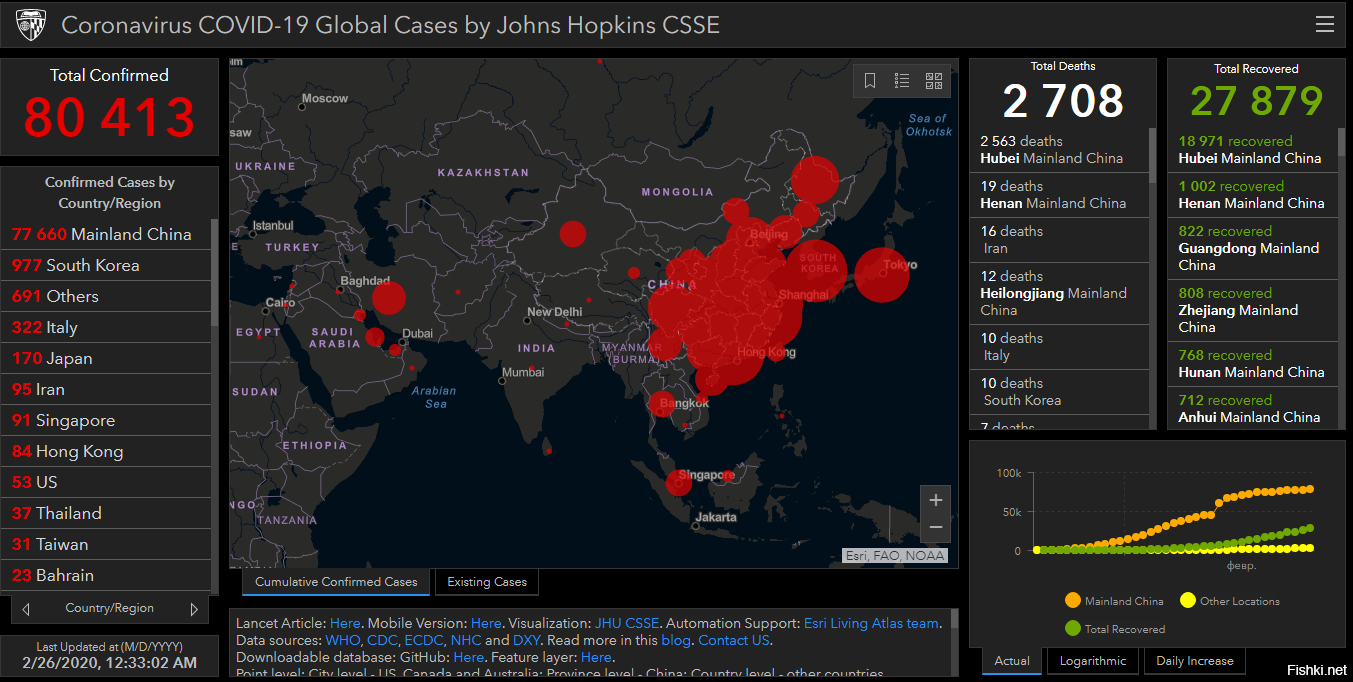Open the DXY data source link
This screenshot has width=1353, height=682.
527,640
